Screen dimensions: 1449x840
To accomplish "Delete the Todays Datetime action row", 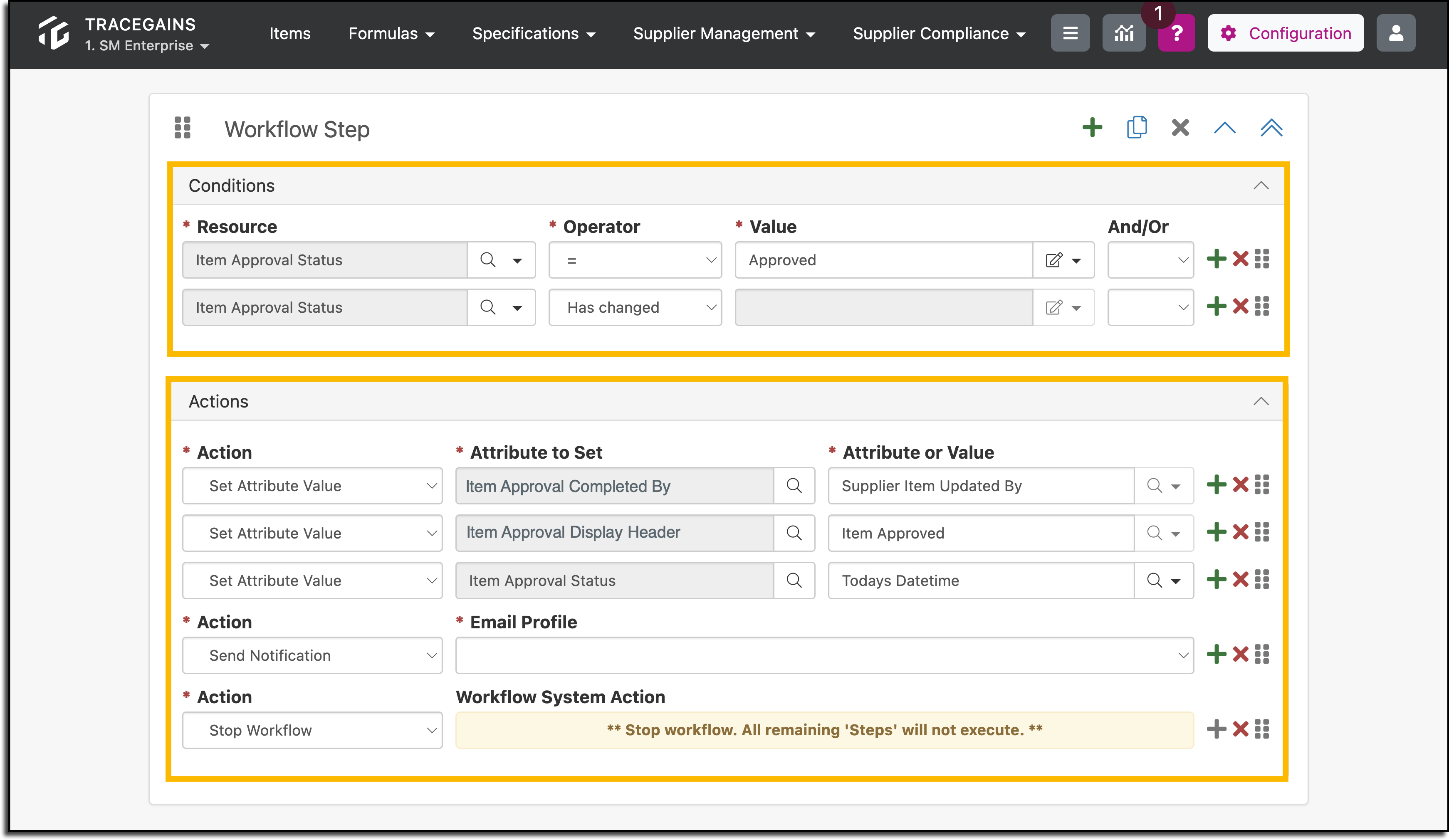I will click(1241, 580).
